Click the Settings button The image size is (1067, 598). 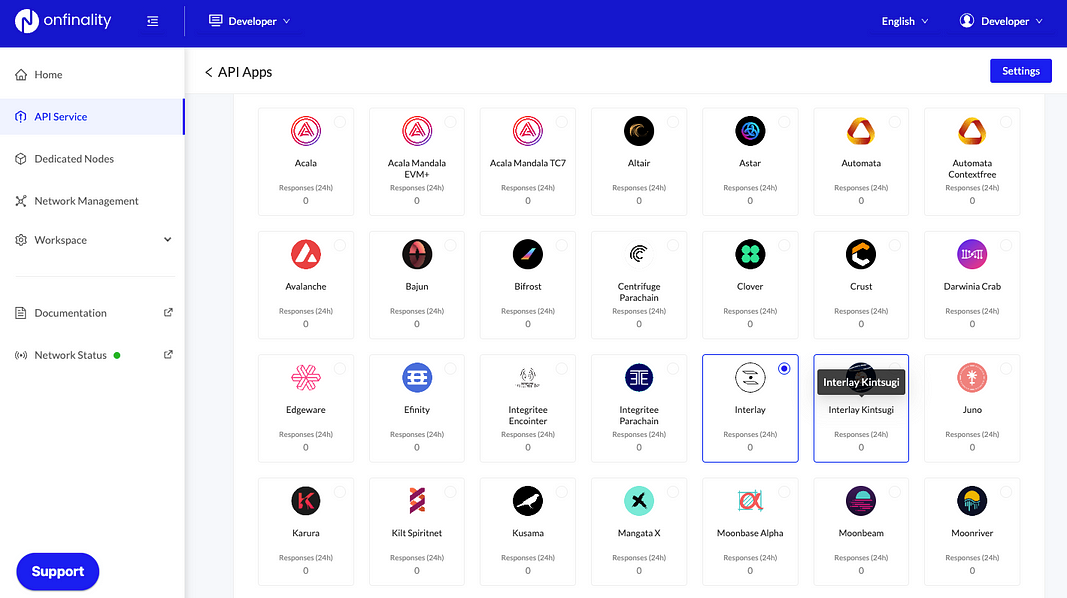(1021, 71)
